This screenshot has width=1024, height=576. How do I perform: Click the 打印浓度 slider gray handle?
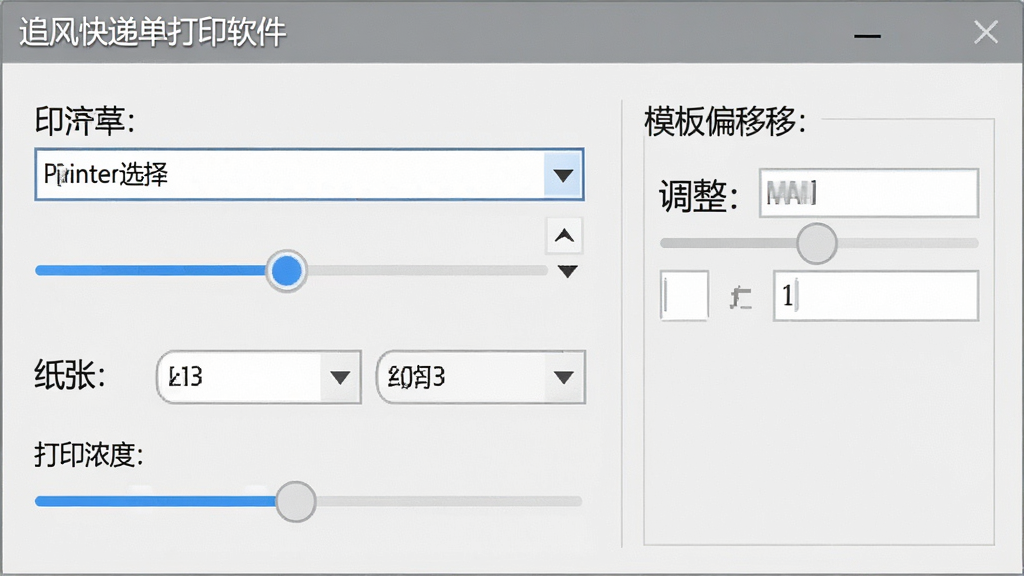(296, 501)
